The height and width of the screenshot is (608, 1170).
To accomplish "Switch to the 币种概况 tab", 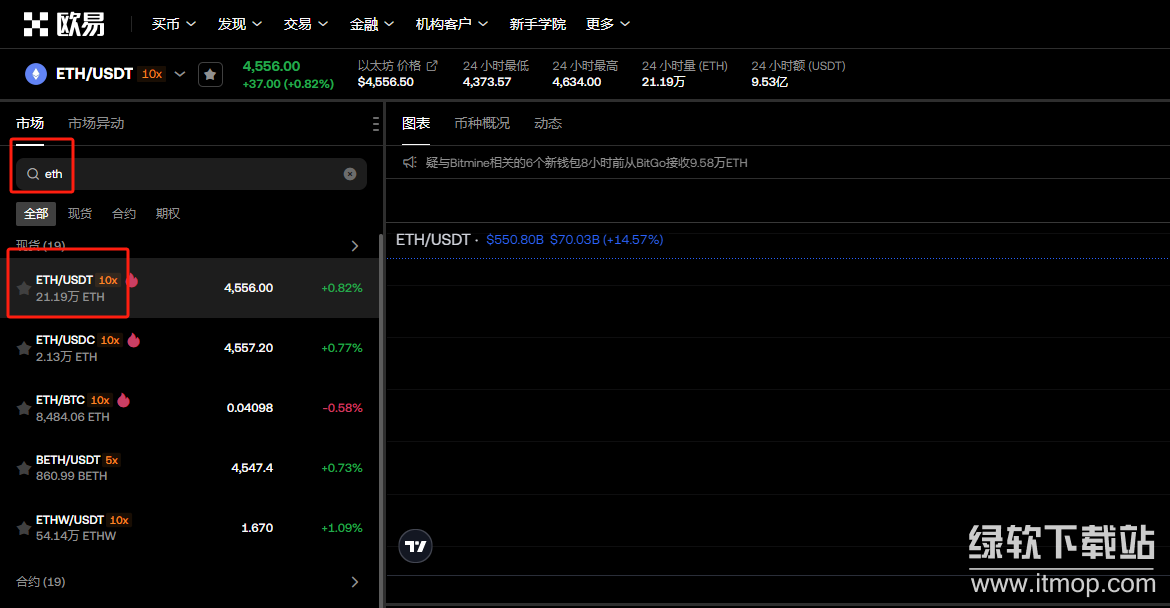I will tap(482, 123).
